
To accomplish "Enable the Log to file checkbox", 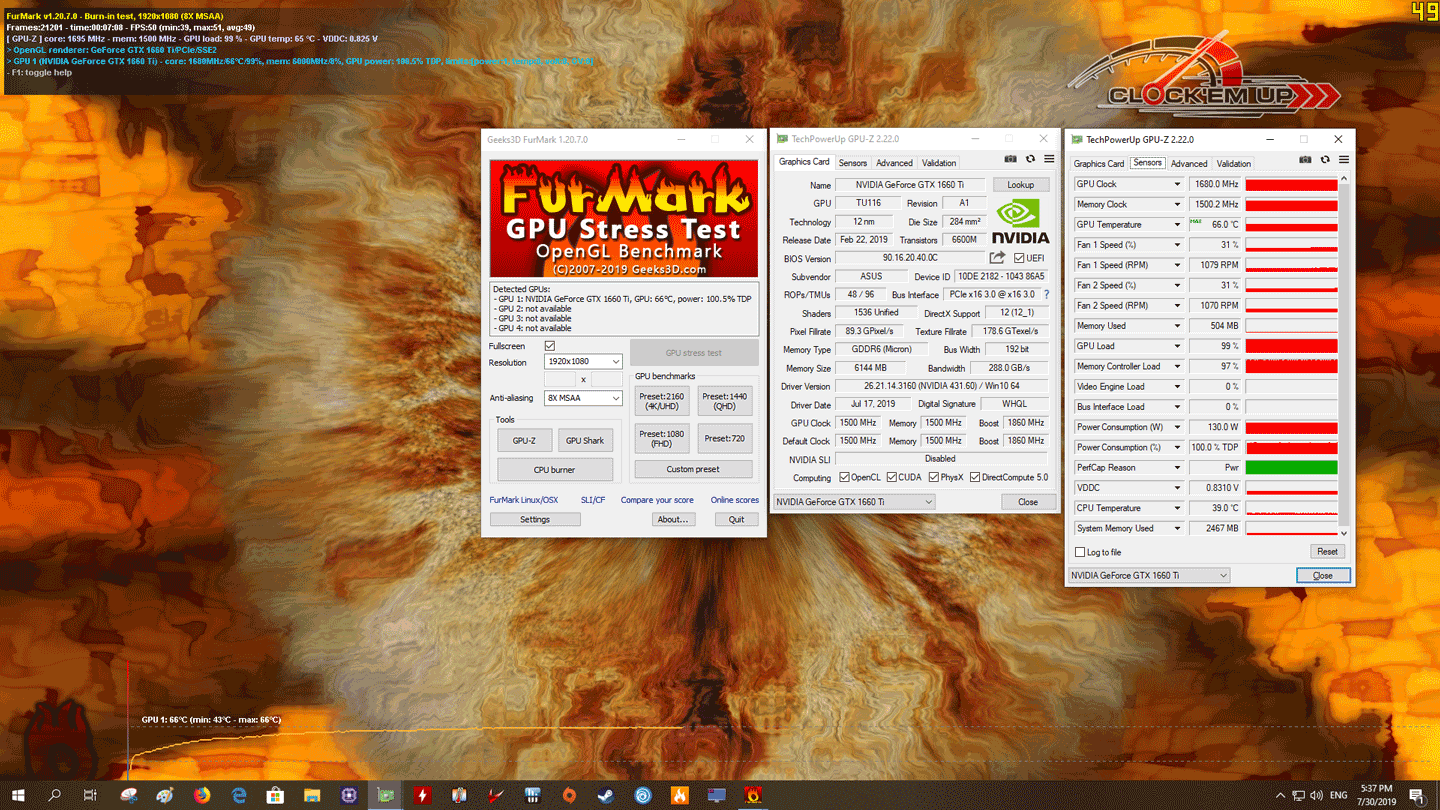I will point(1080,552).
